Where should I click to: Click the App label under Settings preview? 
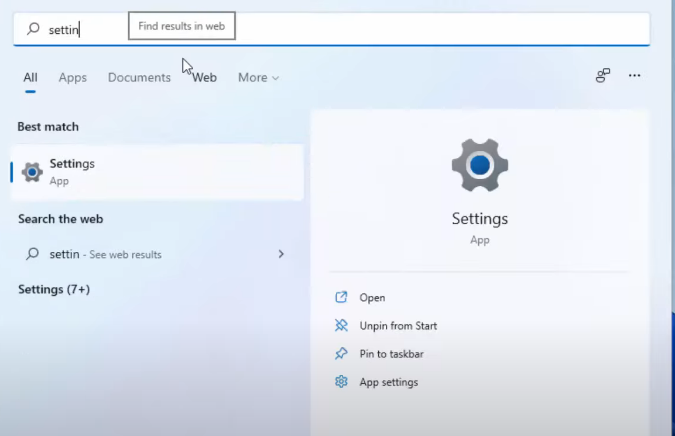(x=480, y=240)
